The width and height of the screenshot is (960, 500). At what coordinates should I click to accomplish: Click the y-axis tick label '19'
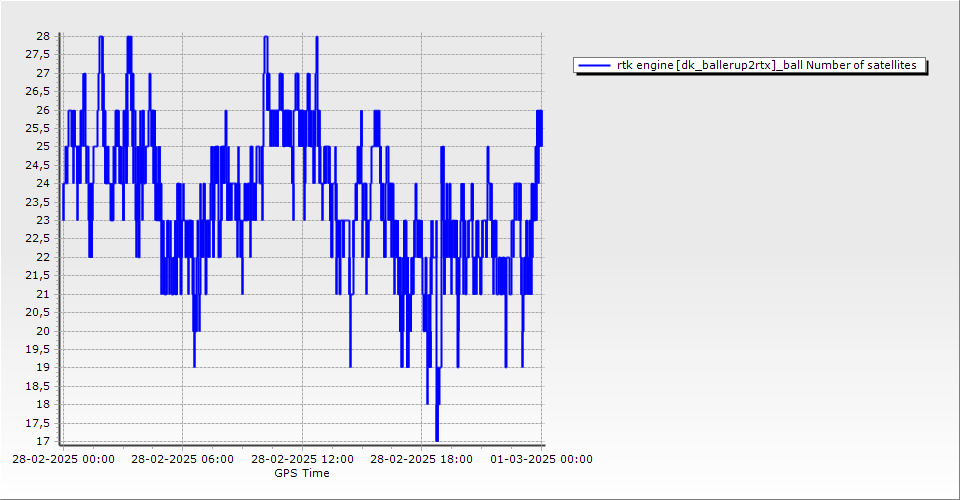click(43, 367)
